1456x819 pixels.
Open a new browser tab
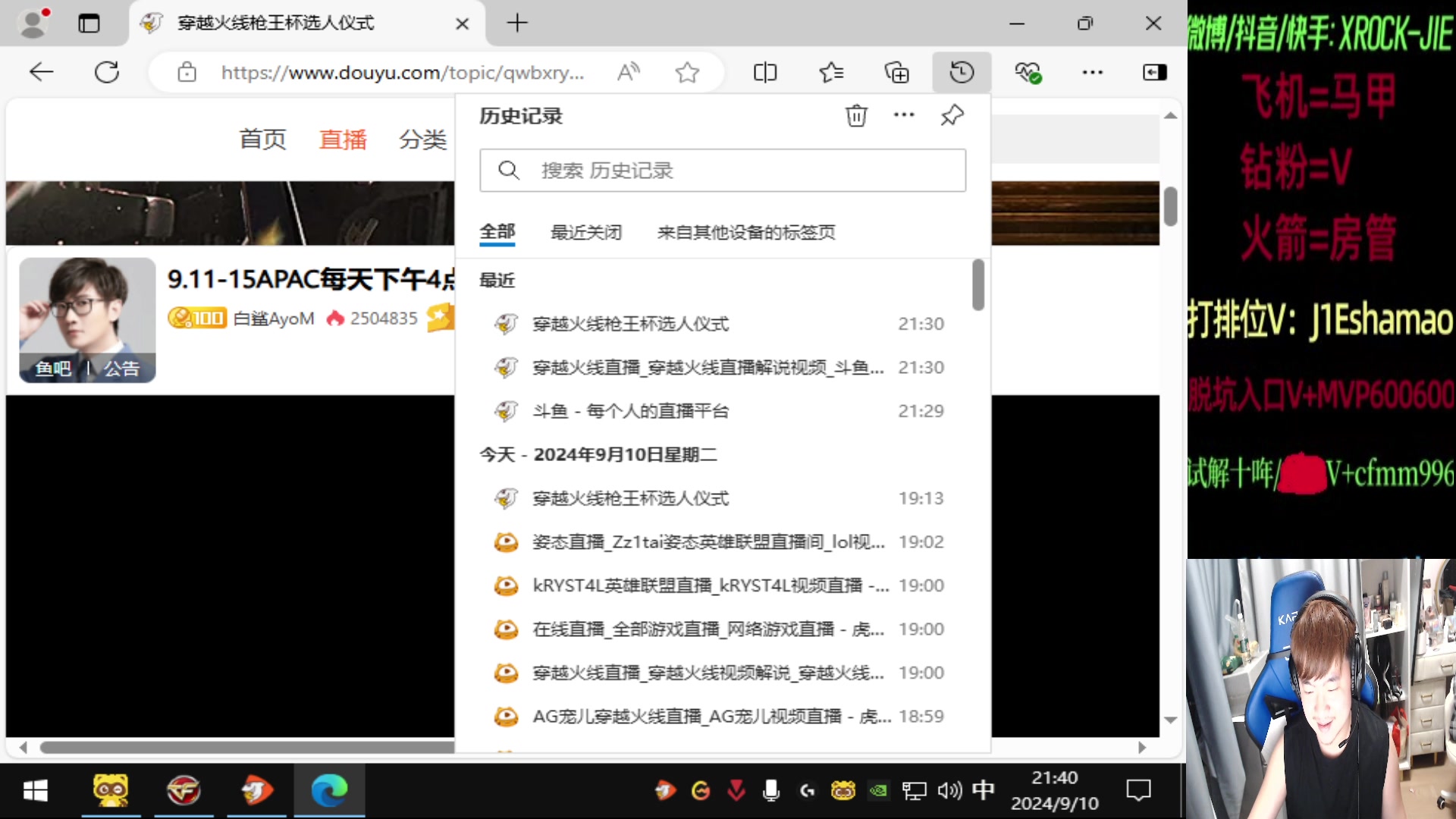517,23
